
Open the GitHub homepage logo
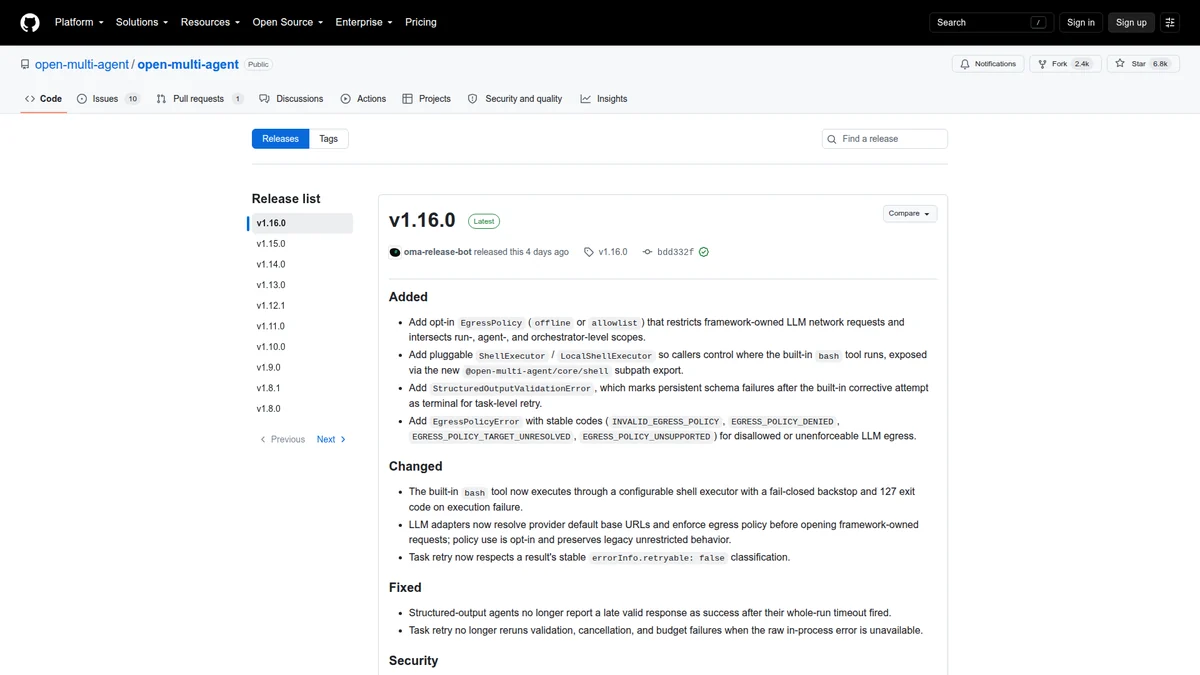click(30, 22)
